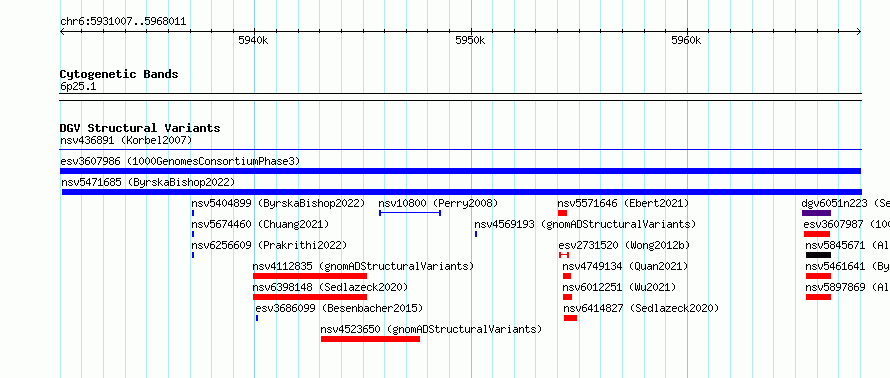Click the red bar under nsv6398148

(310, 297)
